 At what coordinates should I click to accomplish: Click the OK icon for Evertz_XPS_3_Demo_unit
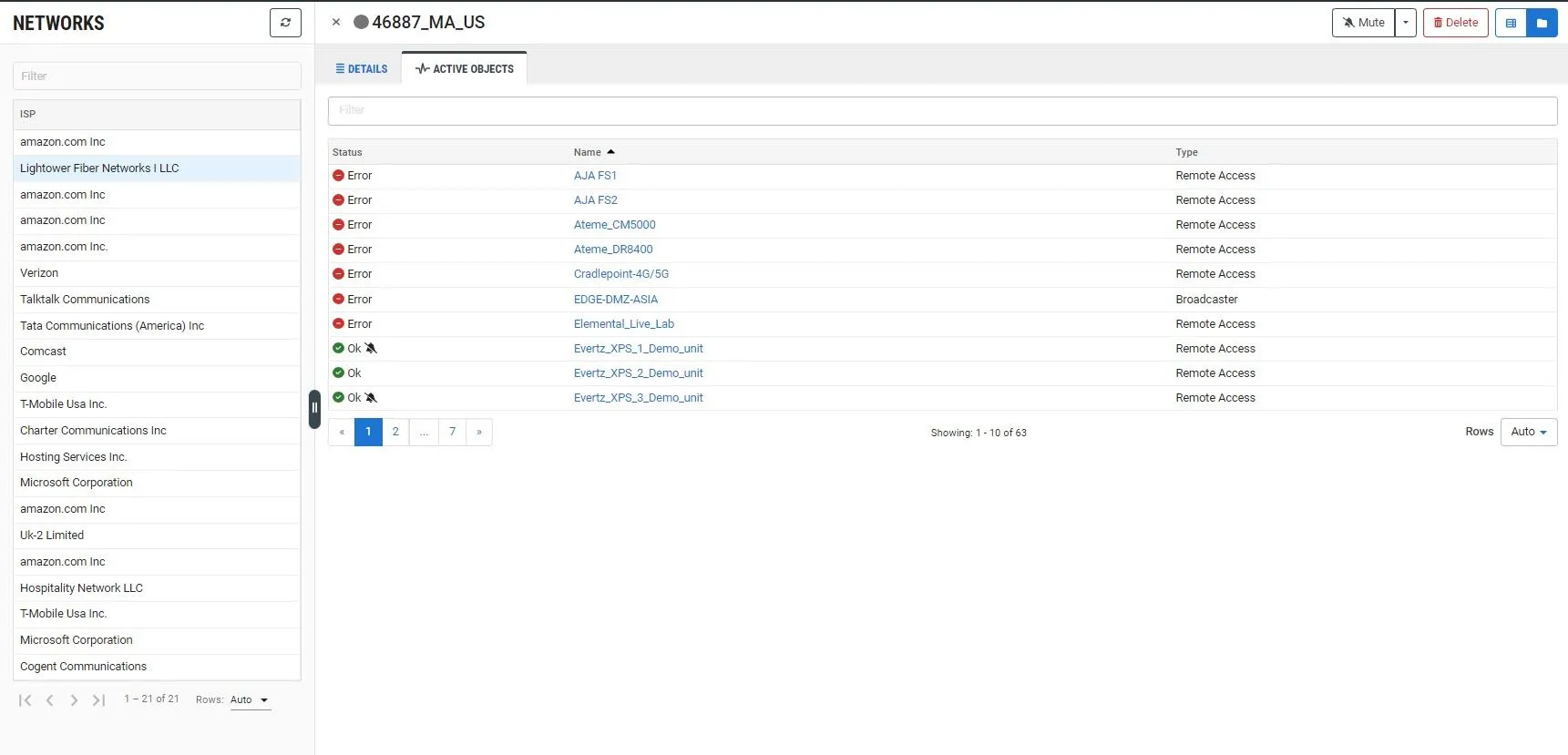point(338,397)
